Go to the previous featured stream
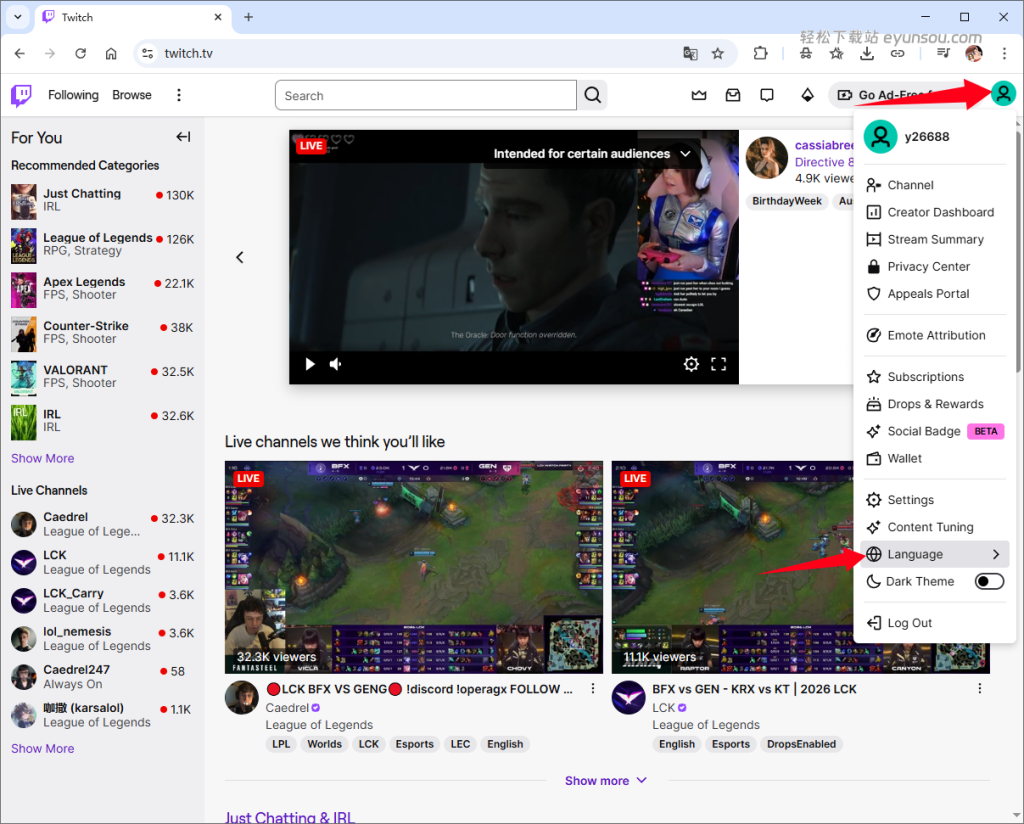 point(240,257)
